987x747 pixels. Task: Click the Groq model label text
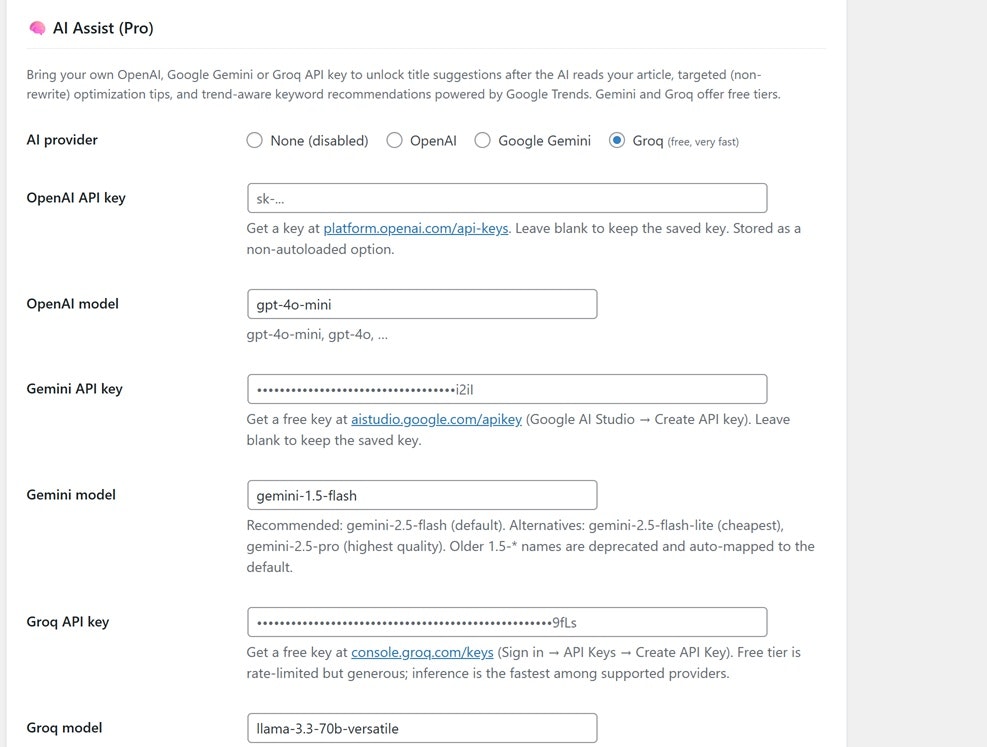point(64,727)
